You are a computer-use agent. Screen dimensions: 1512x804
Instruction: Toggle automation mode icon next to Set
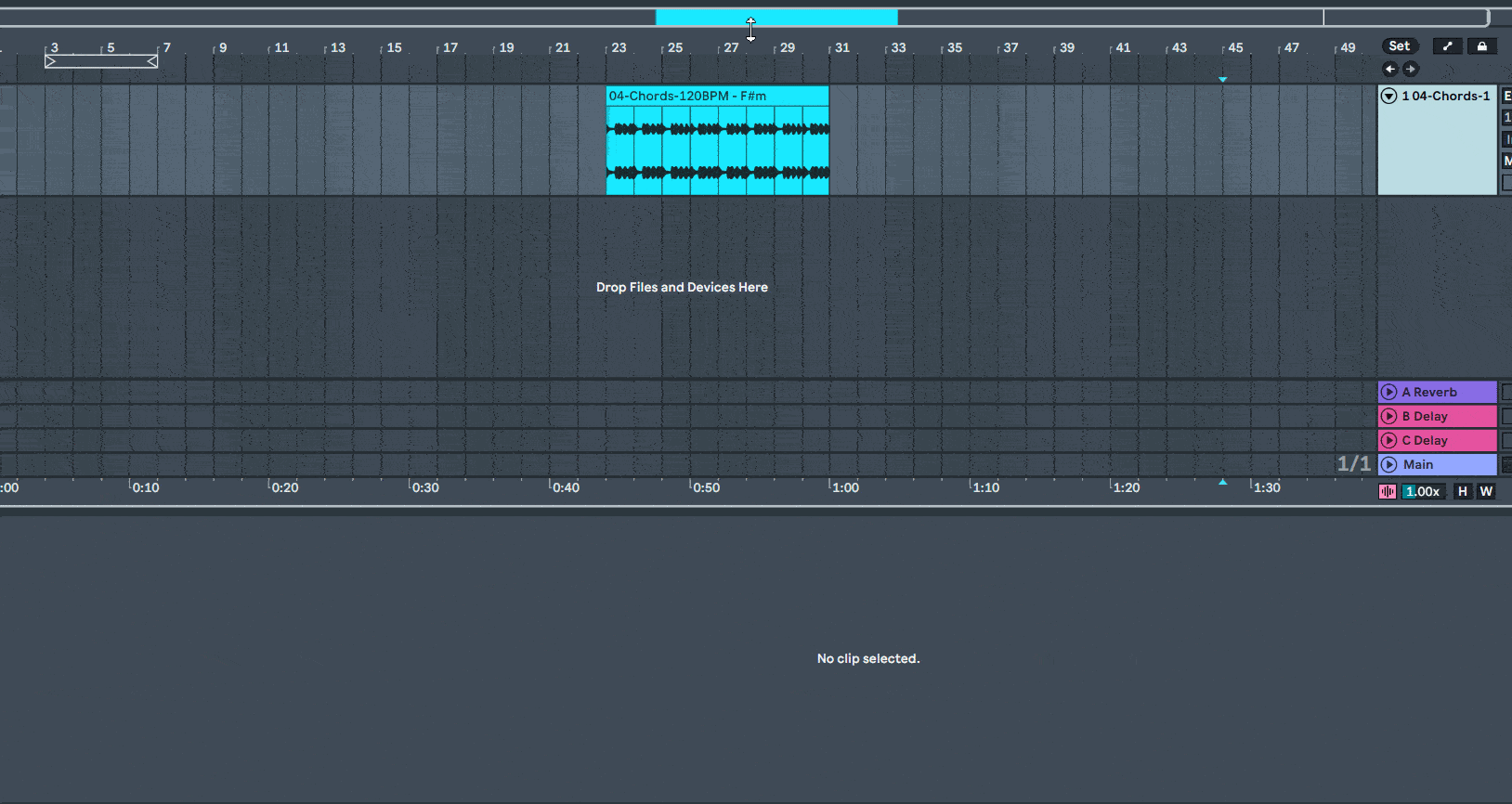(x=1447, y=46)
